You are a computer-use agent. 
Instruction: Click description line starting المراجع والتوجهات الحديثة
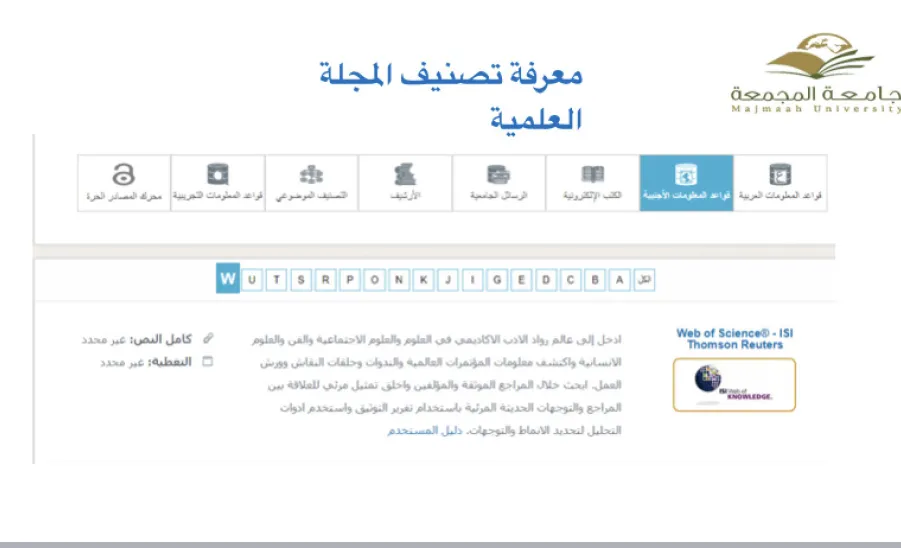click(450, 407)
